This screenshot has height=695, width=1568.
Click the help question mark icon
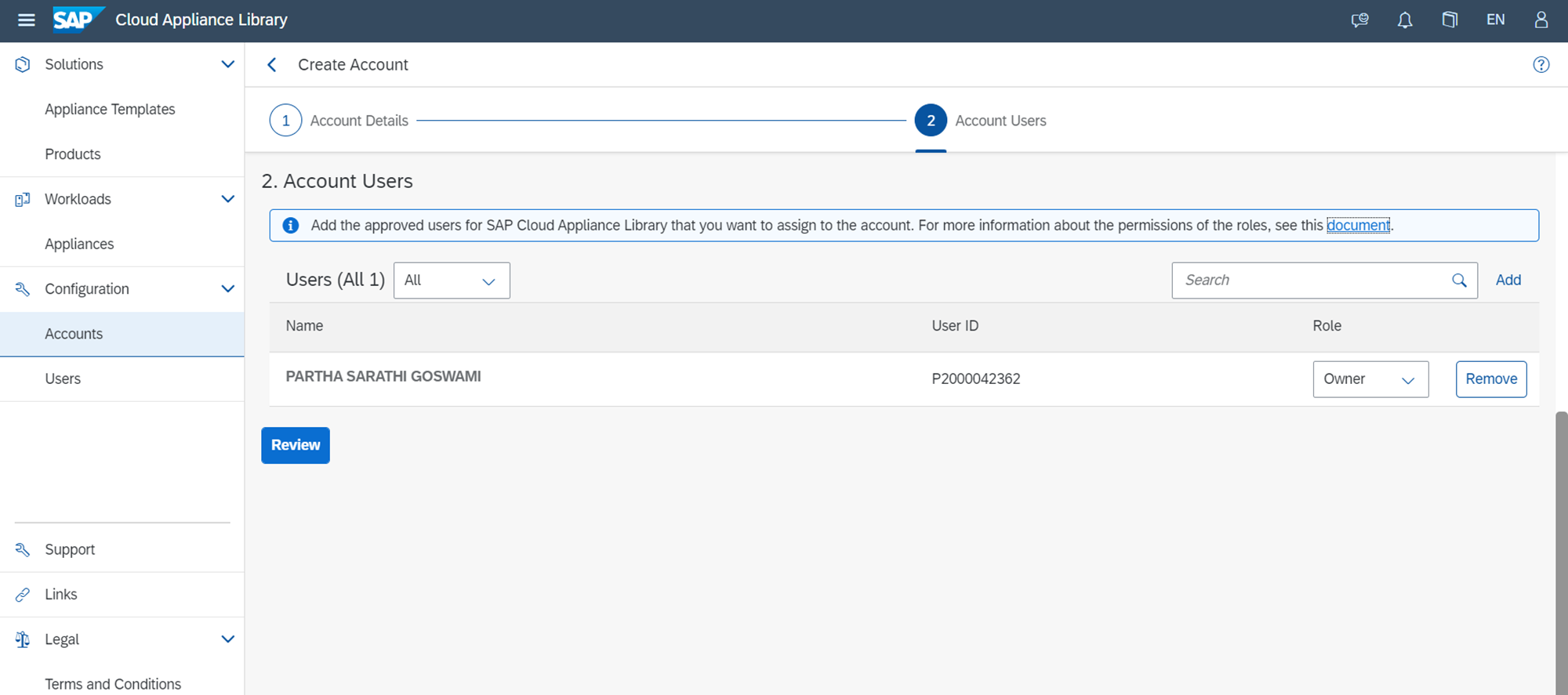pyautogui.click(x=1541, y=65)
